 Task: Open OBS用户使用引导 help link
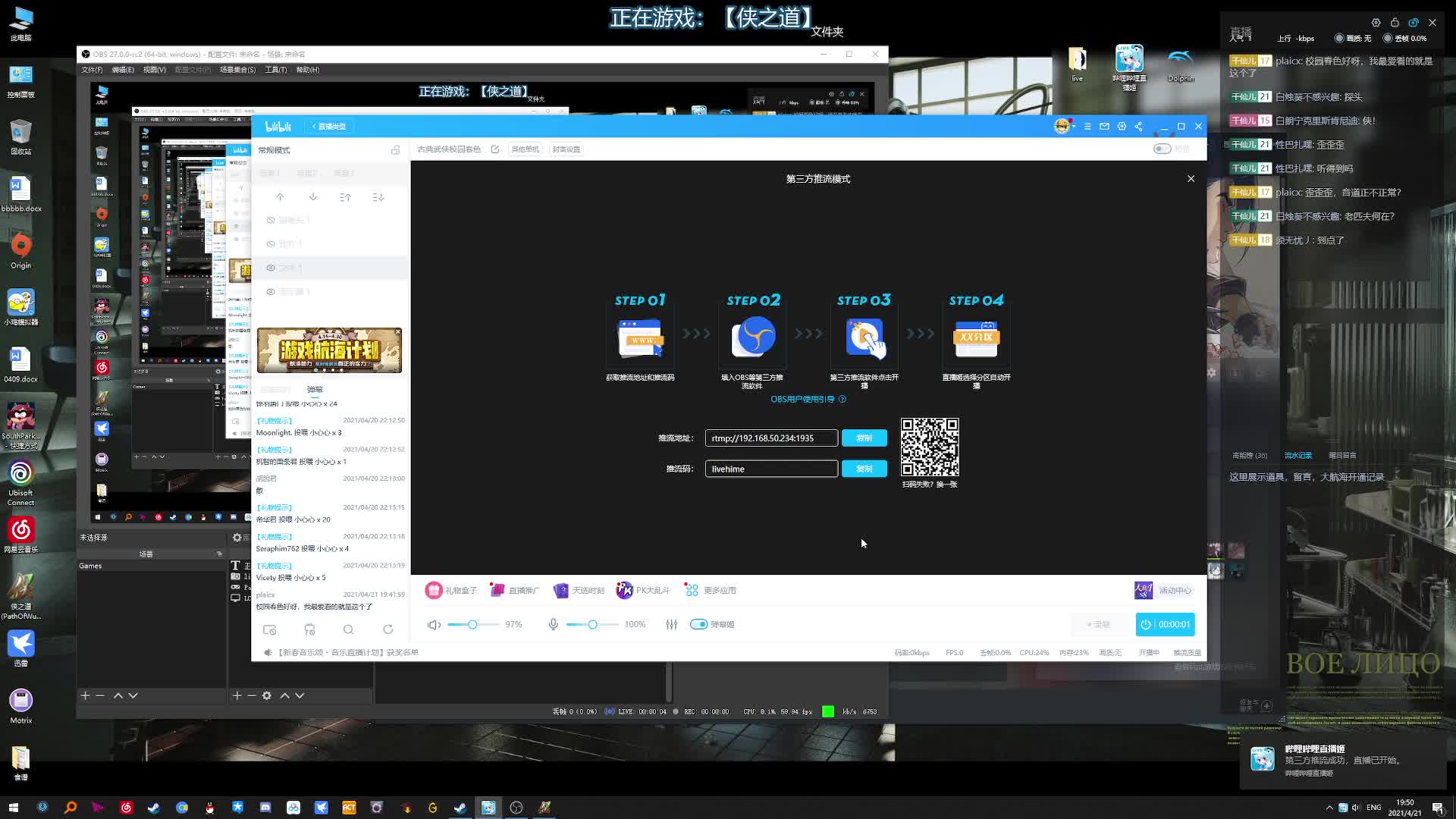(808, 400)
